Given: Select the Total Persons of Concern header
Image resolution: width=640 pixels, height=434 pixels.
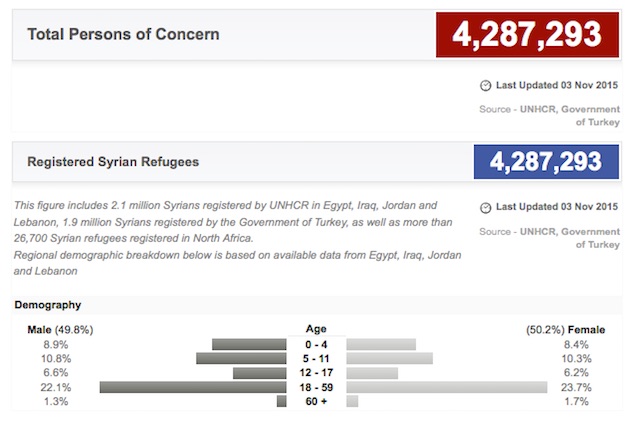Looking at the screenshot, I should [123, 35].
